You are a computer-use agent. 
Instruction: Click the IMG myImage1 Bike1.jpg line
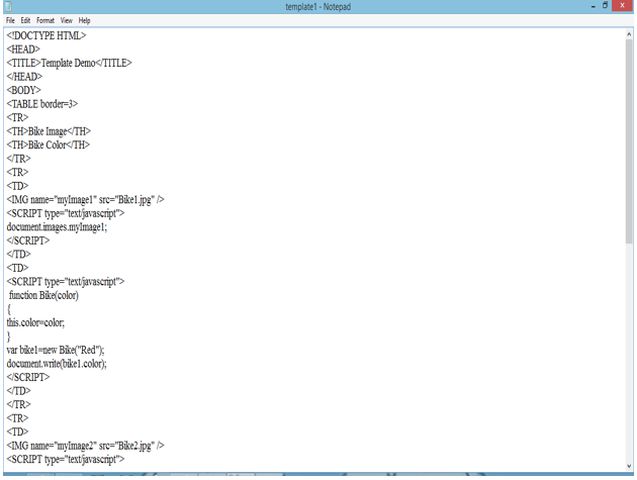[x=85, y=200]
